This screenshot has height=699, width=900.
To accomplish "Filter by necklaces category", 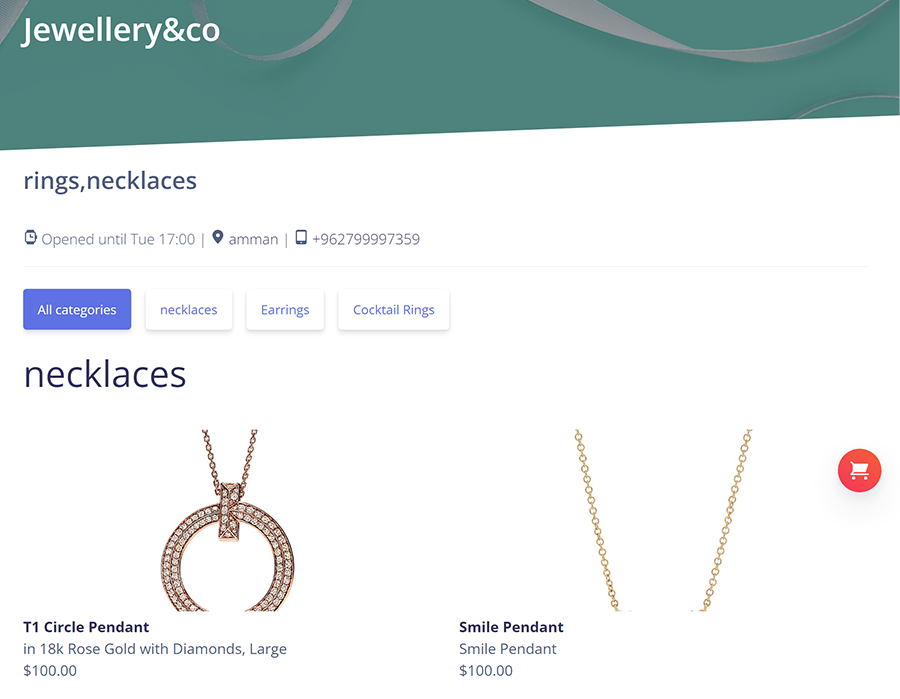I will [x=189, y=310].
